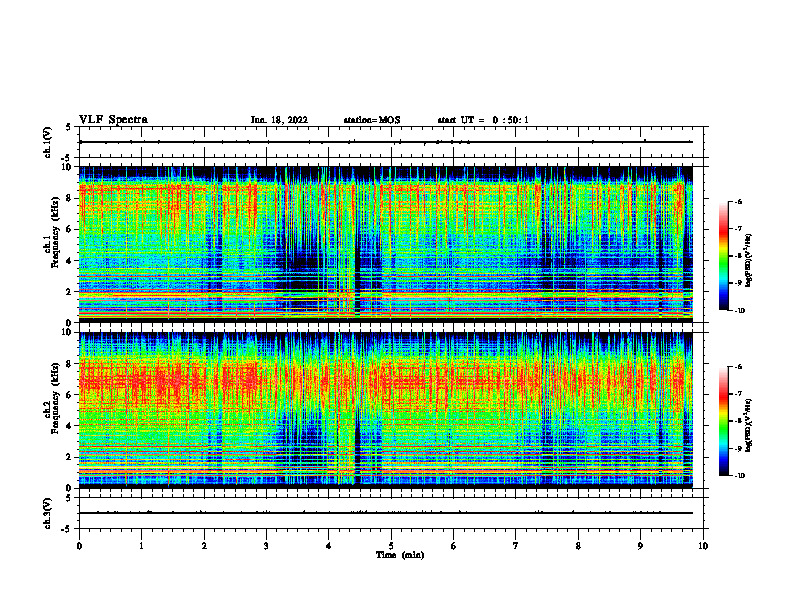Screen dimensions: 792x612
Task: Click the "-10" value on the ch.1 colorbar
Action: (740, 311)
